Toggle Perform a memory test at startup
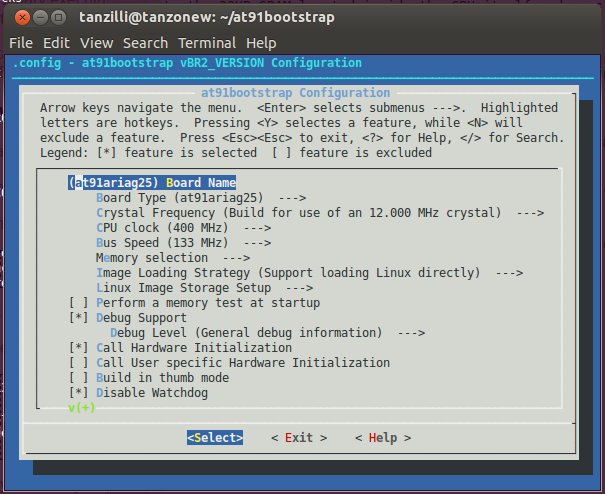 tap(194, 303)
